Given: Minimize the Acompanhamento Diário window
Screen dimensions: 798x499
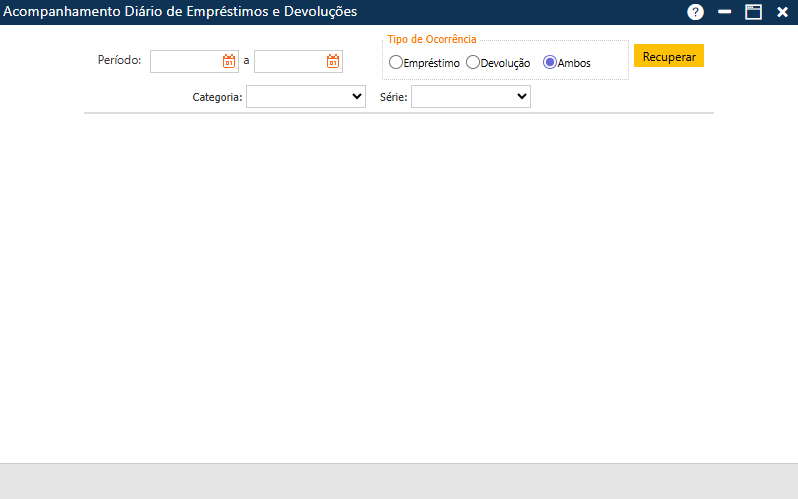Looking at the screenshot, I should click(725, 12).
